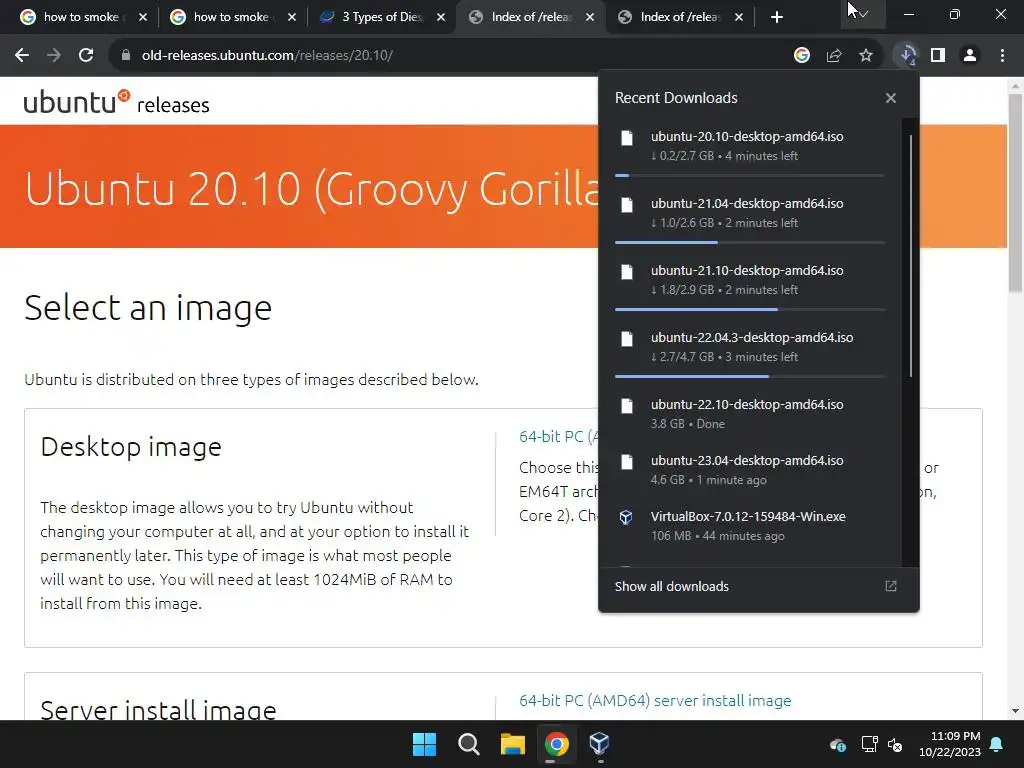Open Chrome's three-dot menu
The image size is (1024, 768).
(1002, 56)
